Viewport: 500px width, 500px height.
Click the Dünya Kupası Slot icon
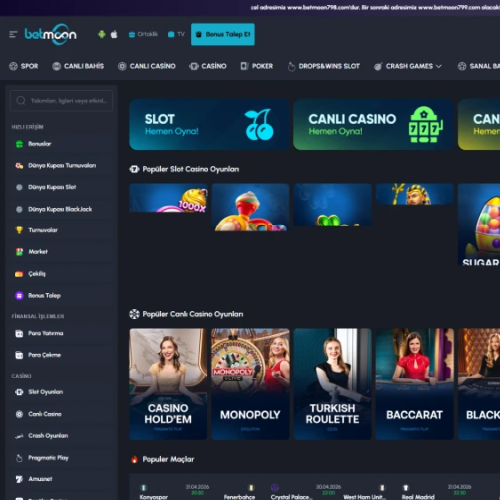pos(19,187)
